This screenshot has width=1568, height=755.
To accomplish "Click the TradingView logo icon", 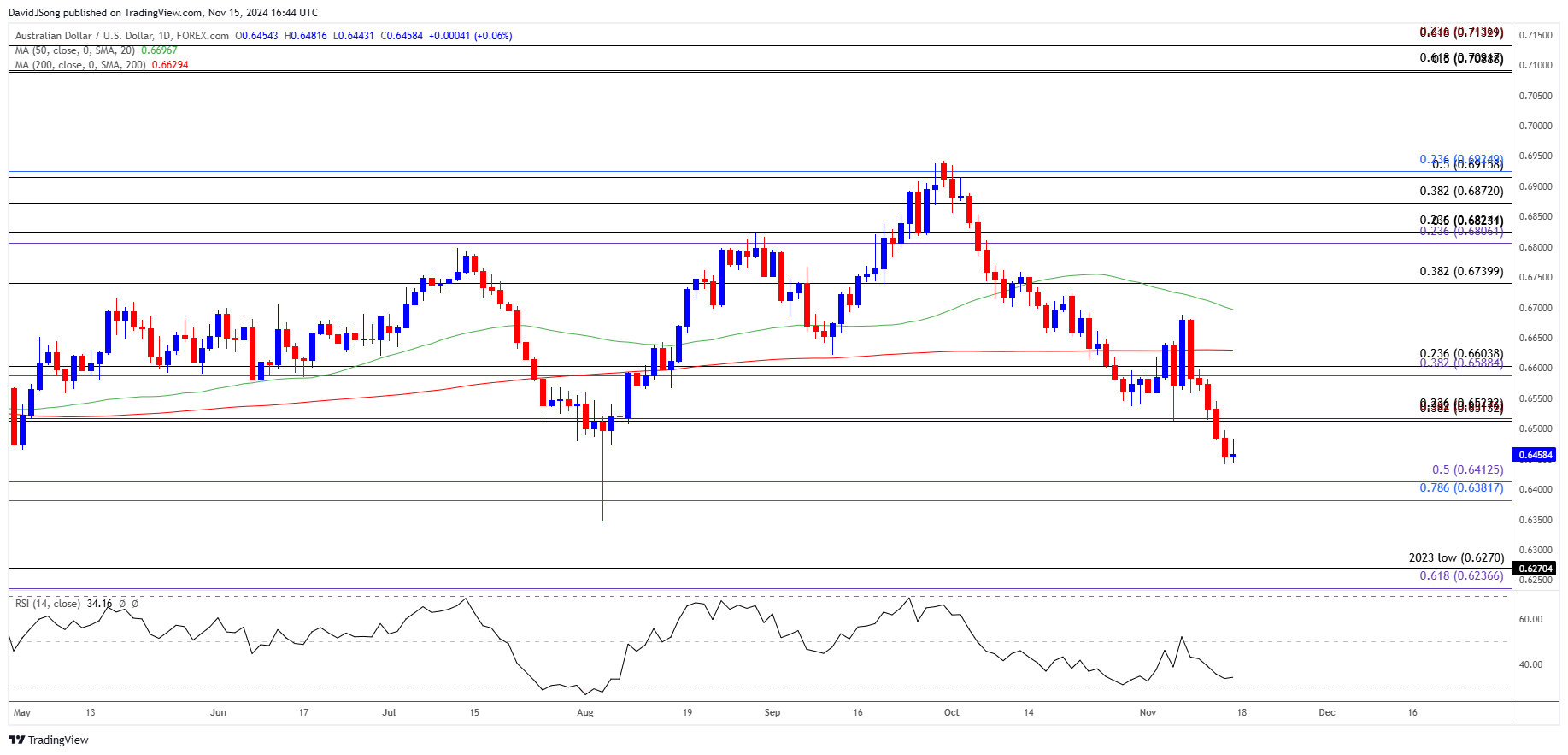I will pyautogui.click(x=17, y=740).
